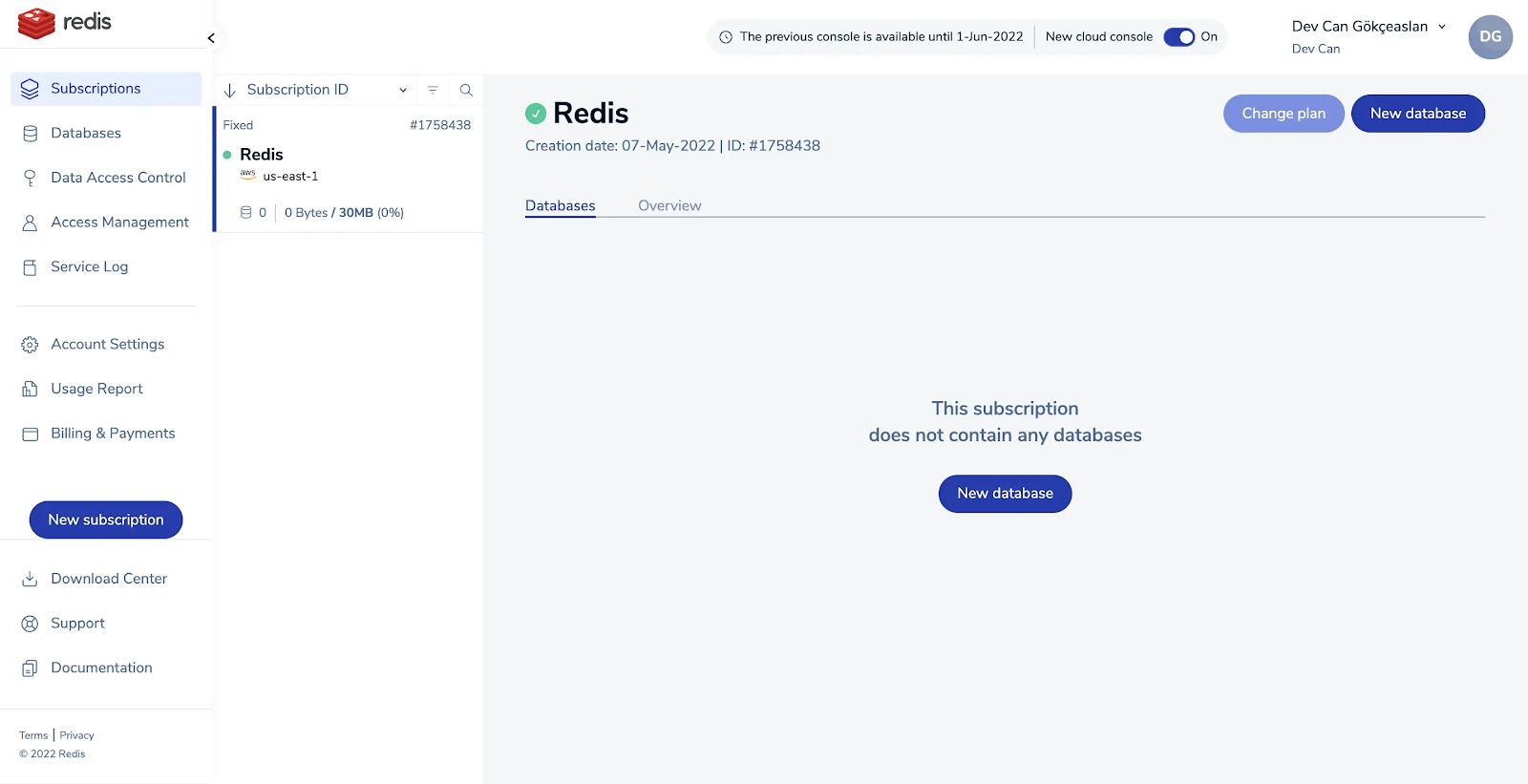The image size is (1528, 784).
Task: Expand the Dev Can Gökçeaslan account menu
Action: [1442, 27]
